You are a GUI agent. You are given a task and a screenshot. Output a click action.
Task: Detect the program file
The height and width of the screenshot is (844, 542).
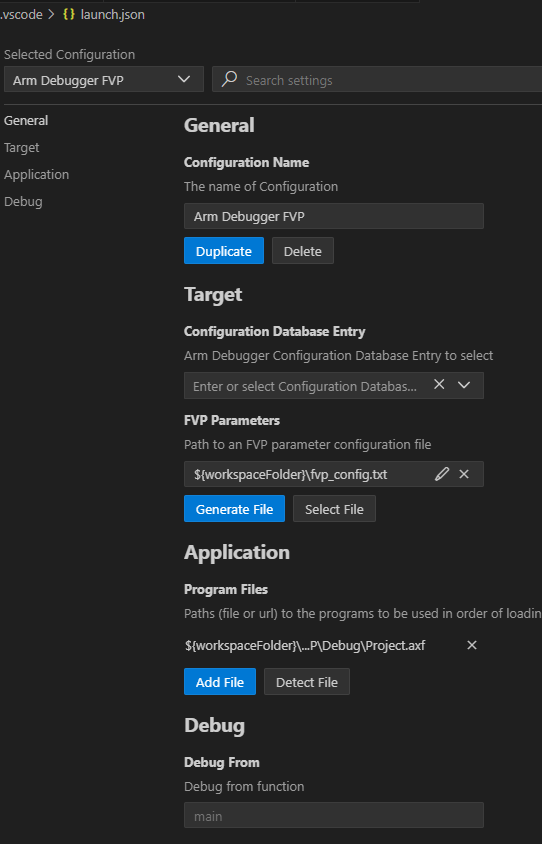(x=307, y=681)
